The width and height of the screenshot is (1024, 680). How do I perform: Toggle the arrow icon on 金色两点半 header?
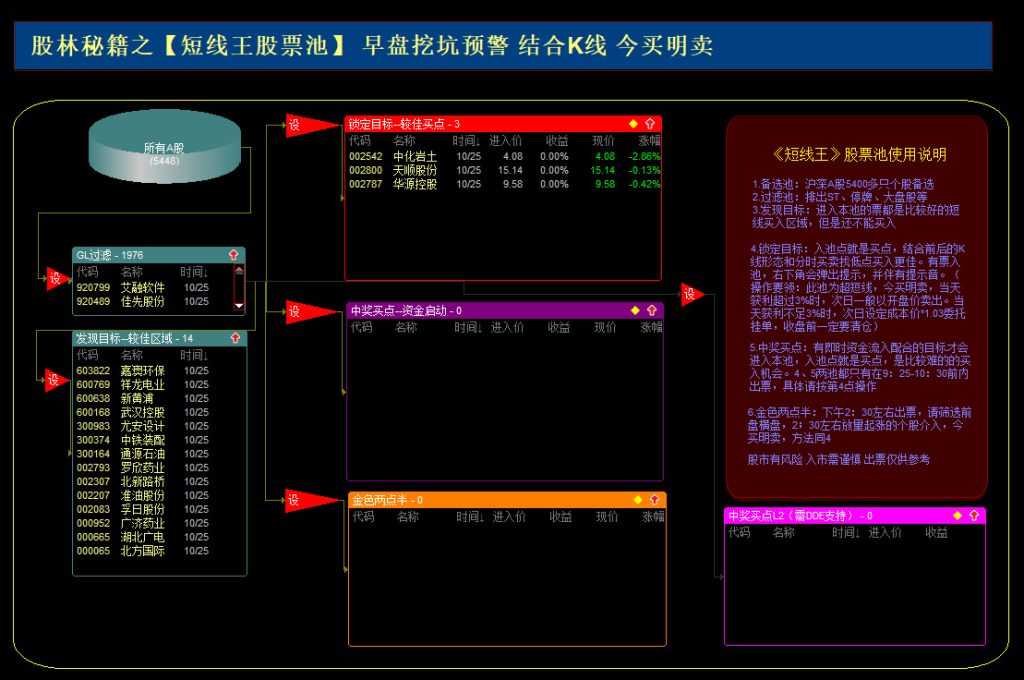point(652,501)
